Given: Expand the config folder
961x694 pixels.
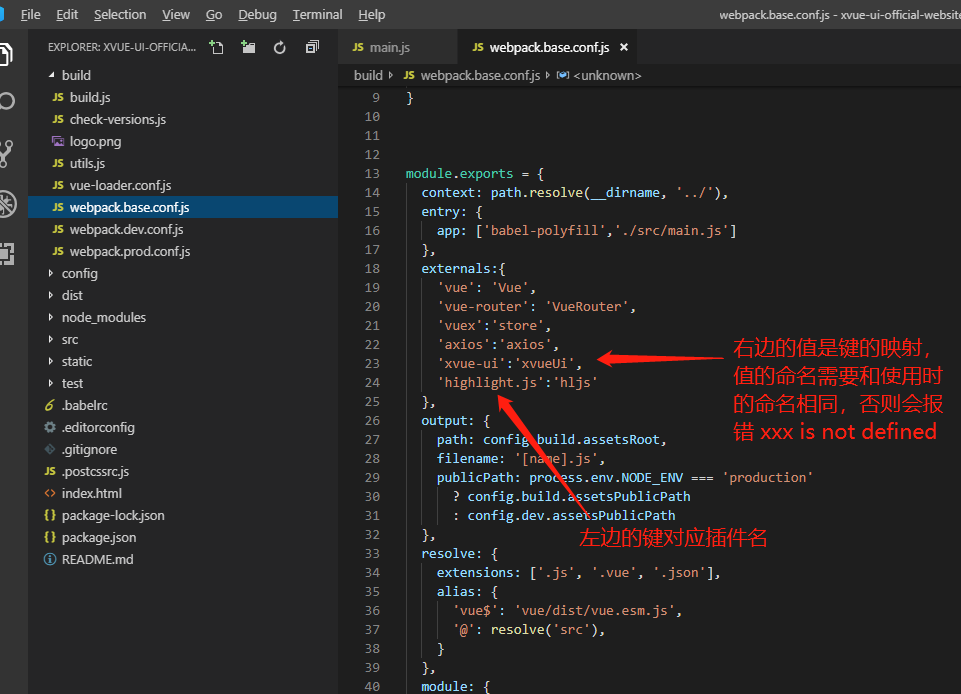Looking at the screenshot, I should (51, 273).
